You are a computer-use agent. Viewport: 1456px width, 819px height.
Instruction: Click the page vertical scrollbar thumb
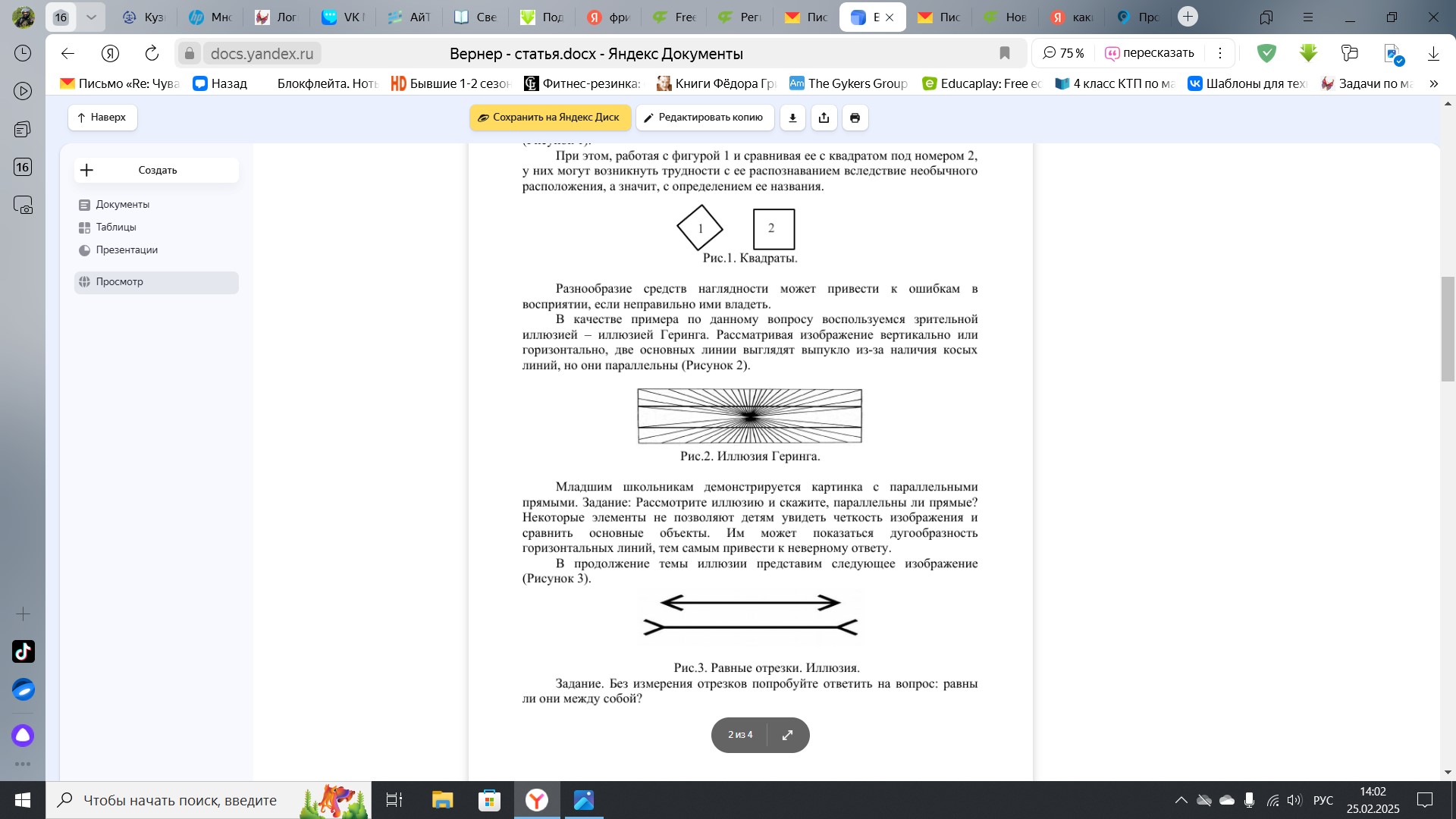coord(1448,329)
